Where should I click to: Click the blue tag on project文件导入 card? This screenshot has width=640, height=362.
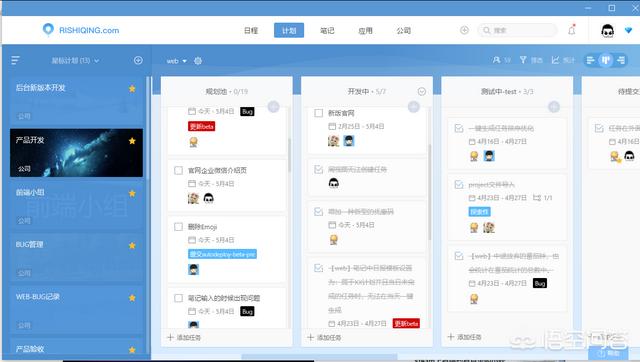(x=479, y=212)
